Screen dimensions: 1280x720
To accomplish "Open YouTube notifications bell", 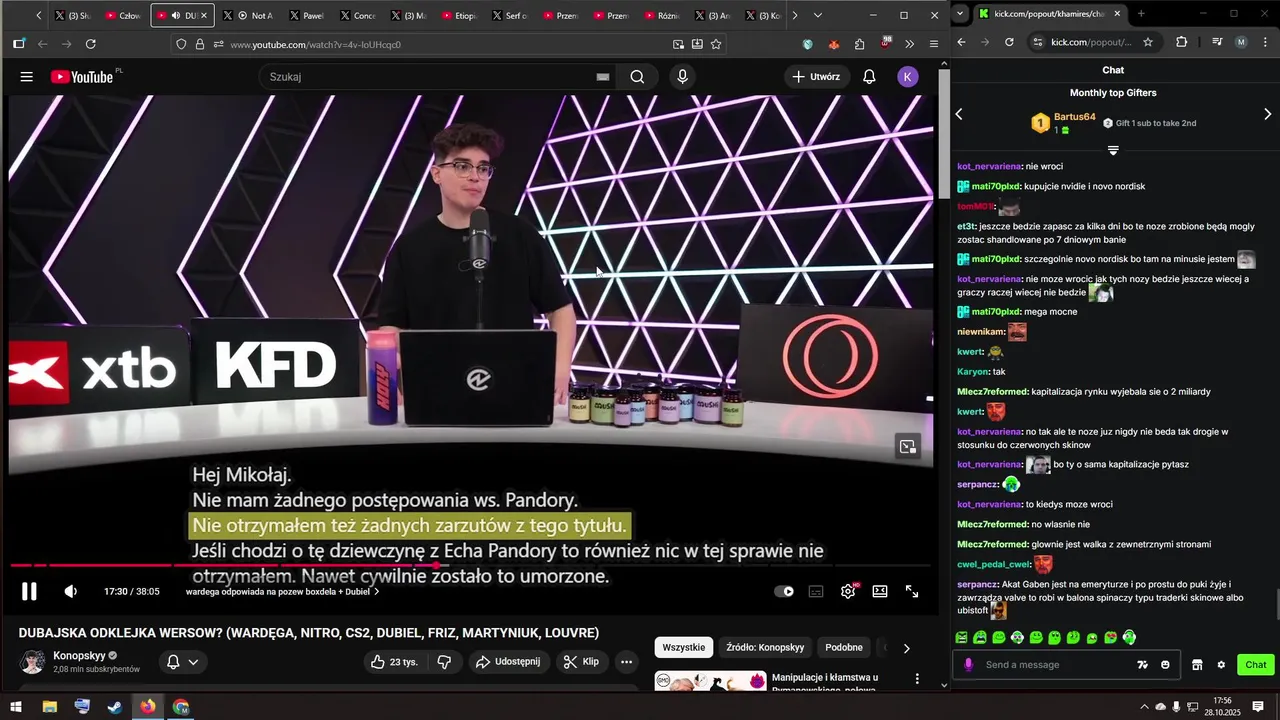I will pyautogui.click(x=869, y=77).
